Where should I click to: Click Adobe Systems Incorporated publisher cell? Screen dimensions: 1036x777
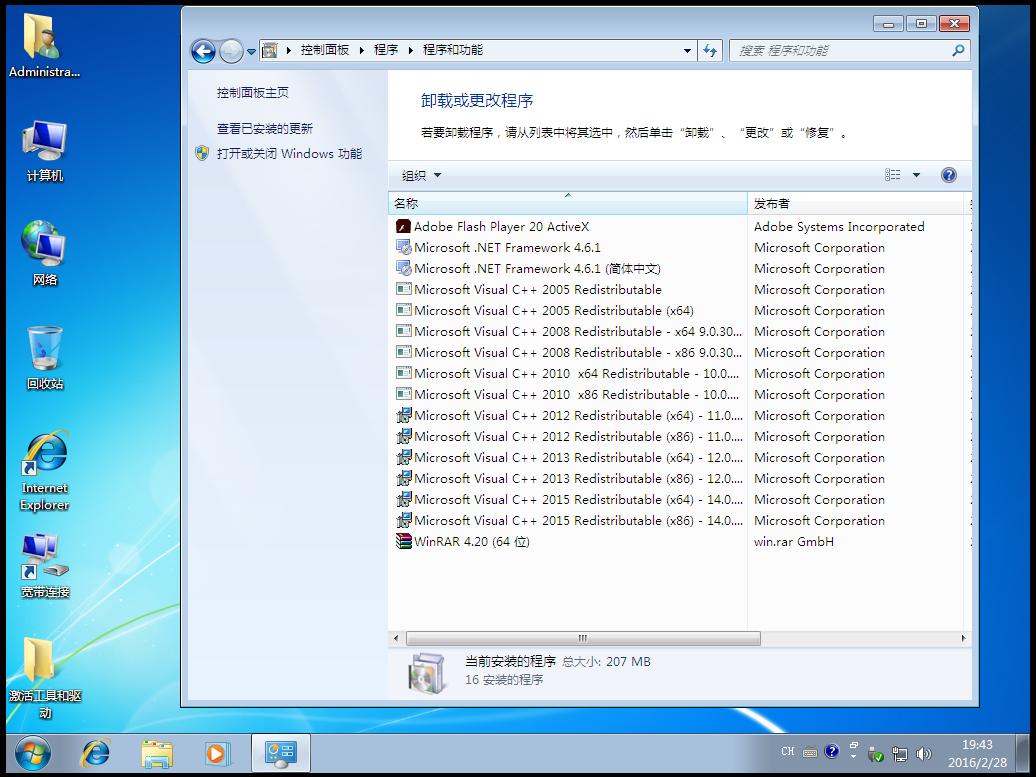pos(839,227)
